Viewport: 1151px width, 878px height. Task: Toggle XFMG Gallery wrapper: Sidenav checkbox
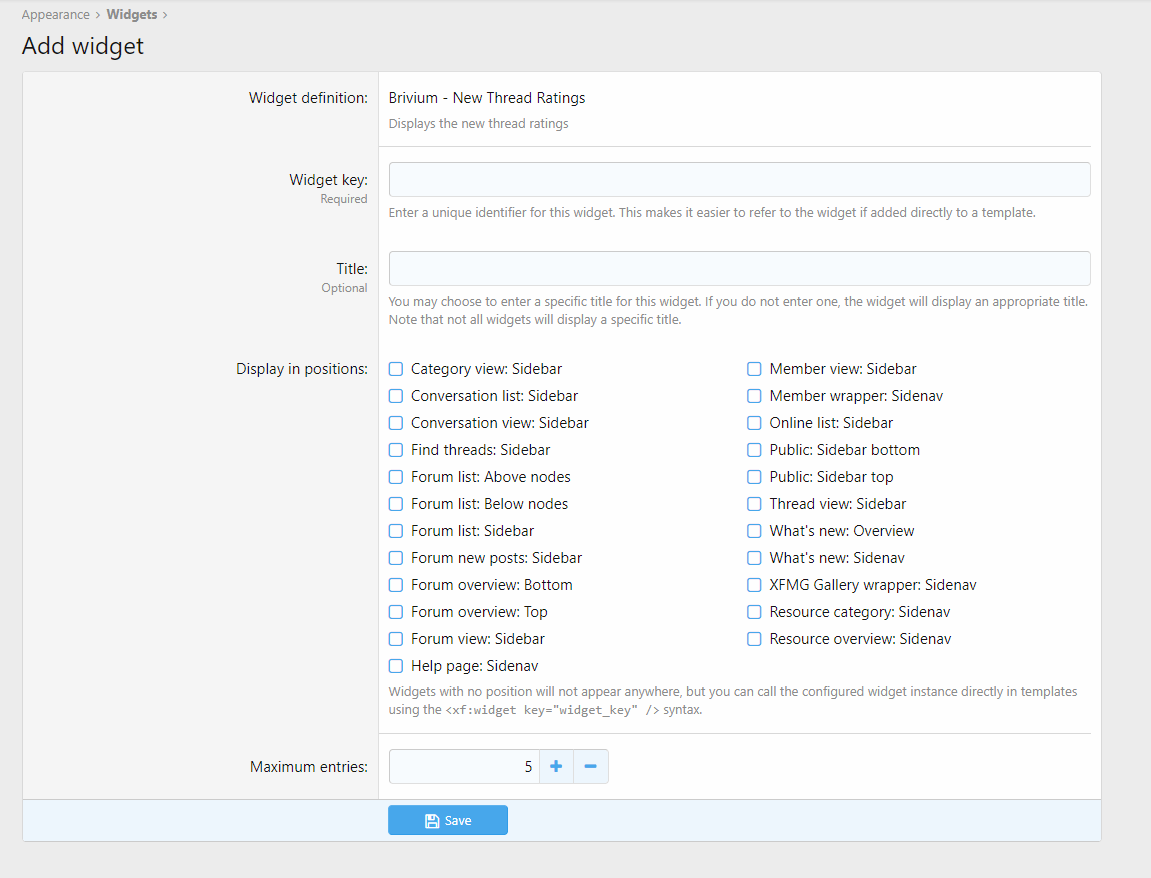(755, 585)
